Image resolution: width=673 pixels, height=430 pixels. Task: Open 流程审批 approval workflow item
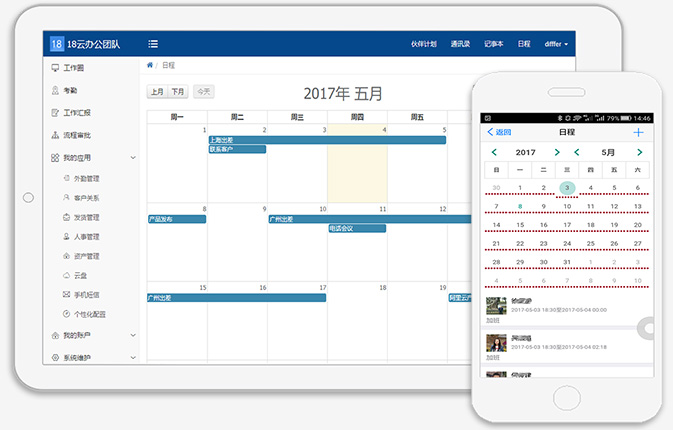click(x=71, y=135)
